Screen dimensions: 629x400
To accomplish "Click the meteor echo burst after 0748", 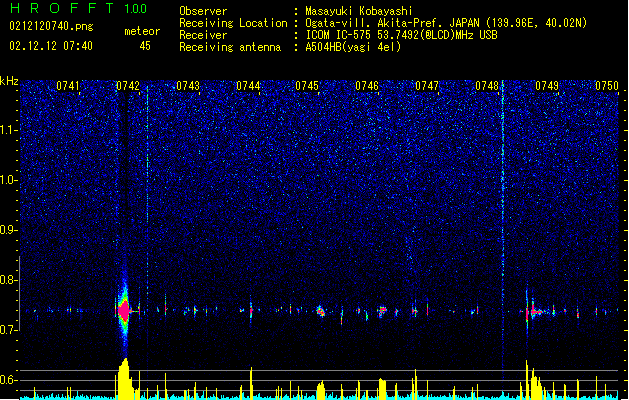I will pyautogui.click(x=534, y=311).
